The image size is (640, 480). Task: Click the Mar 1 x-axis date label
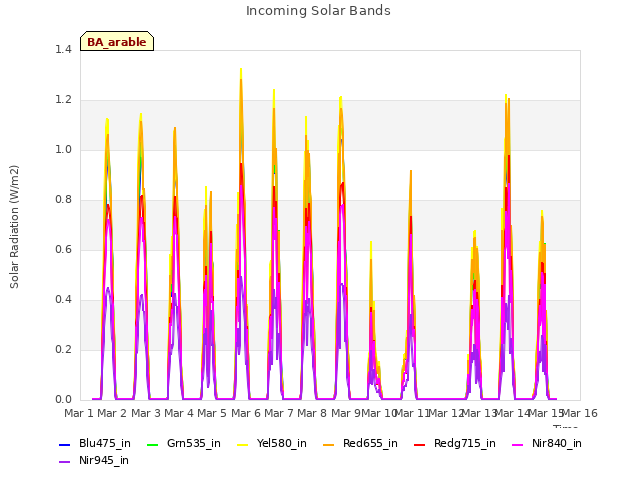point(79,413)
